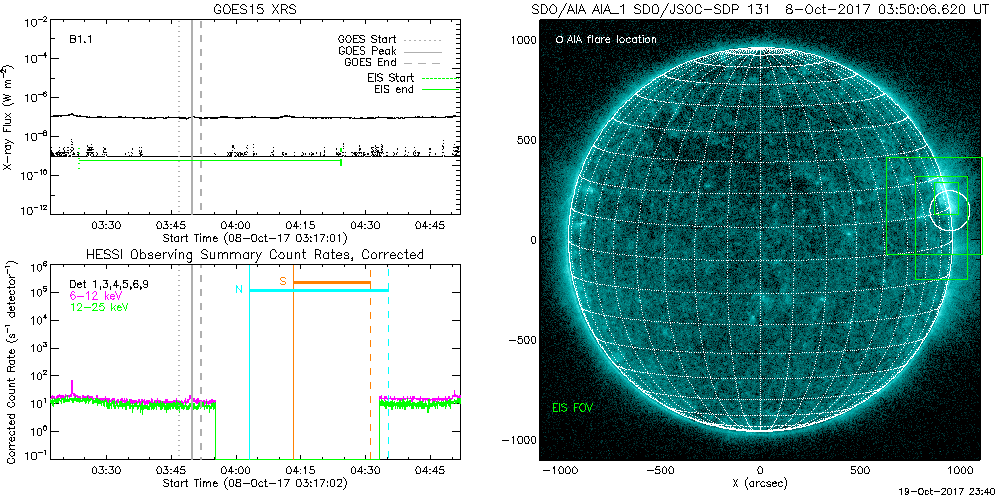The width and height of the screenshot is (1000, 500).
Task: Click the small circle symbol before 'AIA flare location'
Action: click(559, 40)
